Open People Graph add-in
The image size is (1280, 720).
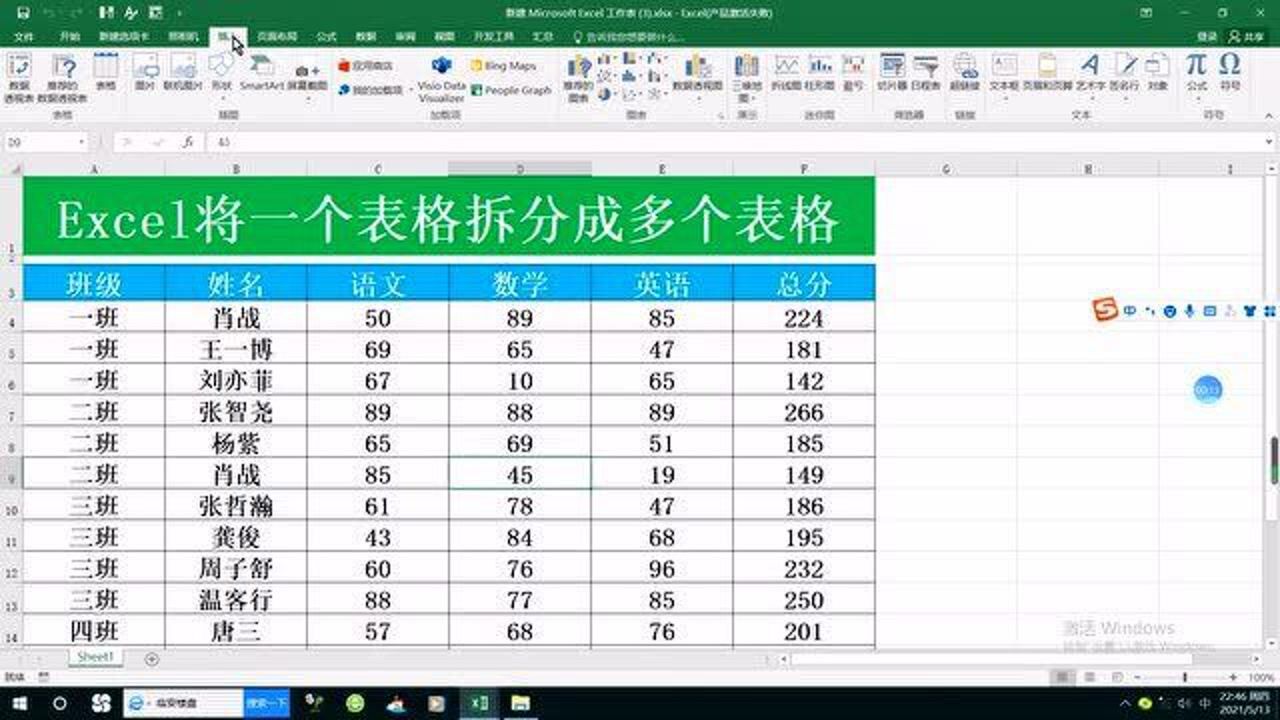pos(512,89)
